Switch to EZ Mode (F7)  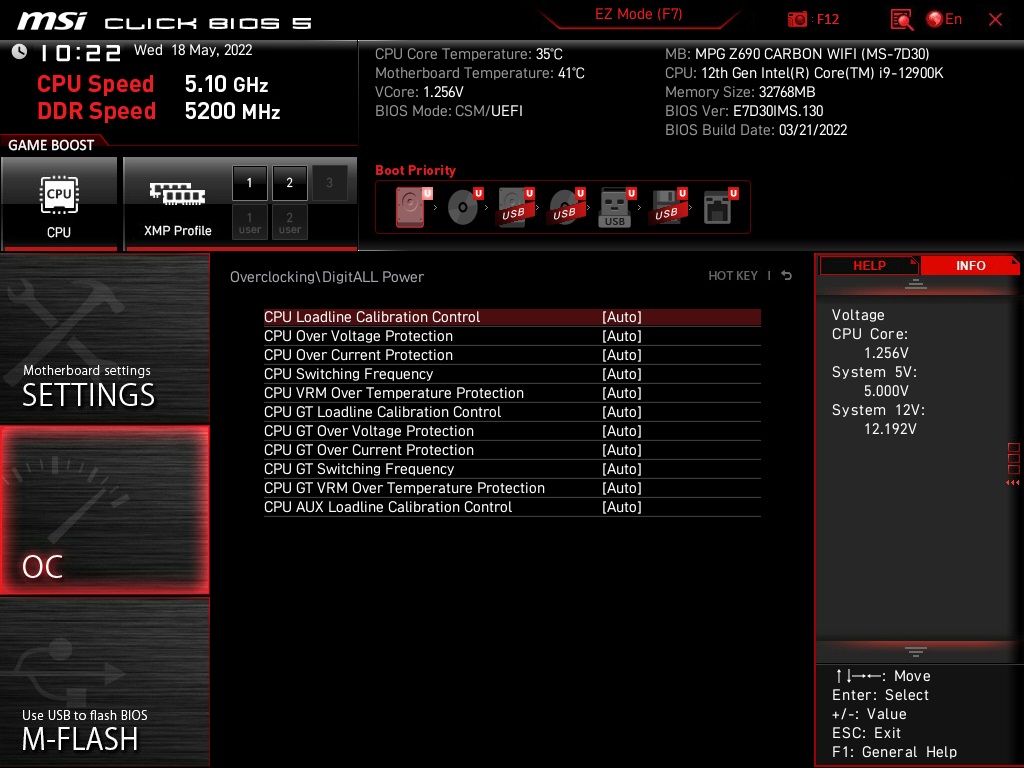coord(638,14)
